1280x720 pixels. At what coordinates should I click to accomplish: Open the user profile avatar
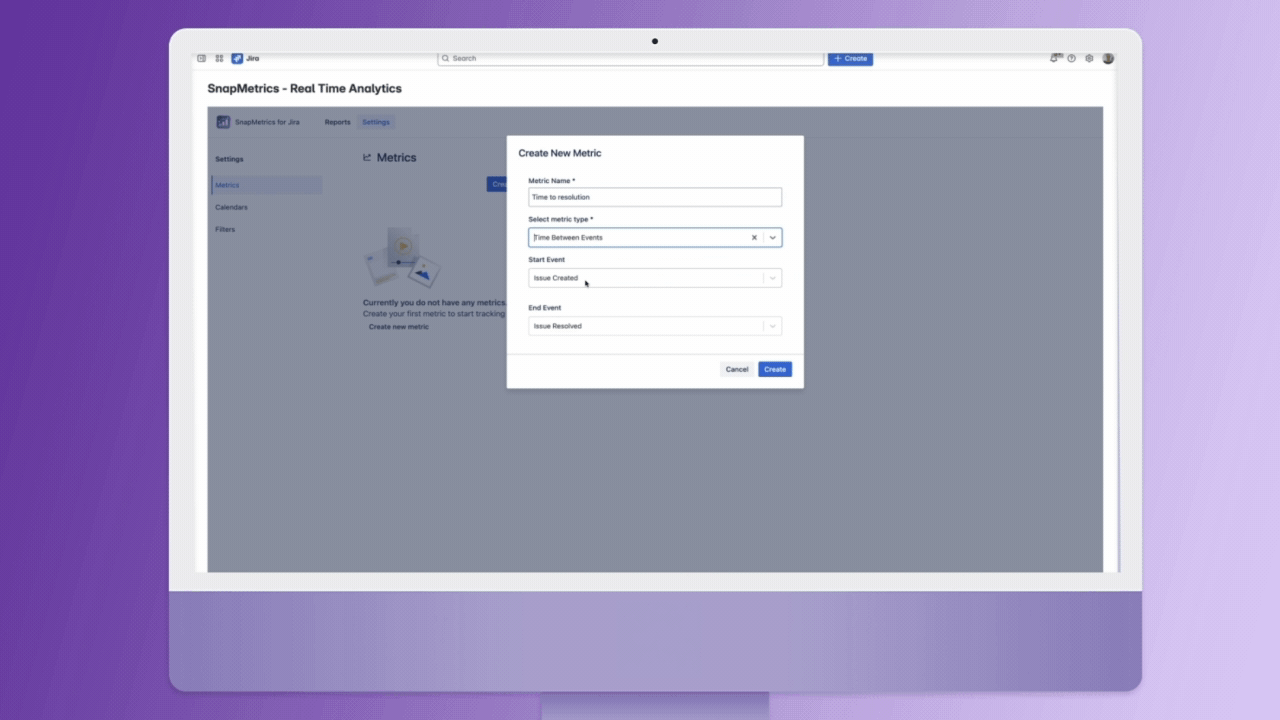pyautogui.click(x=1108, y=58)
